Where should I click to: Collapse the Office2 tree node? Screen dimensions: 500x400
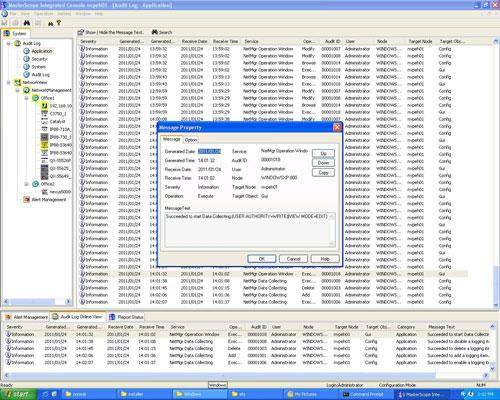point(27,184)
